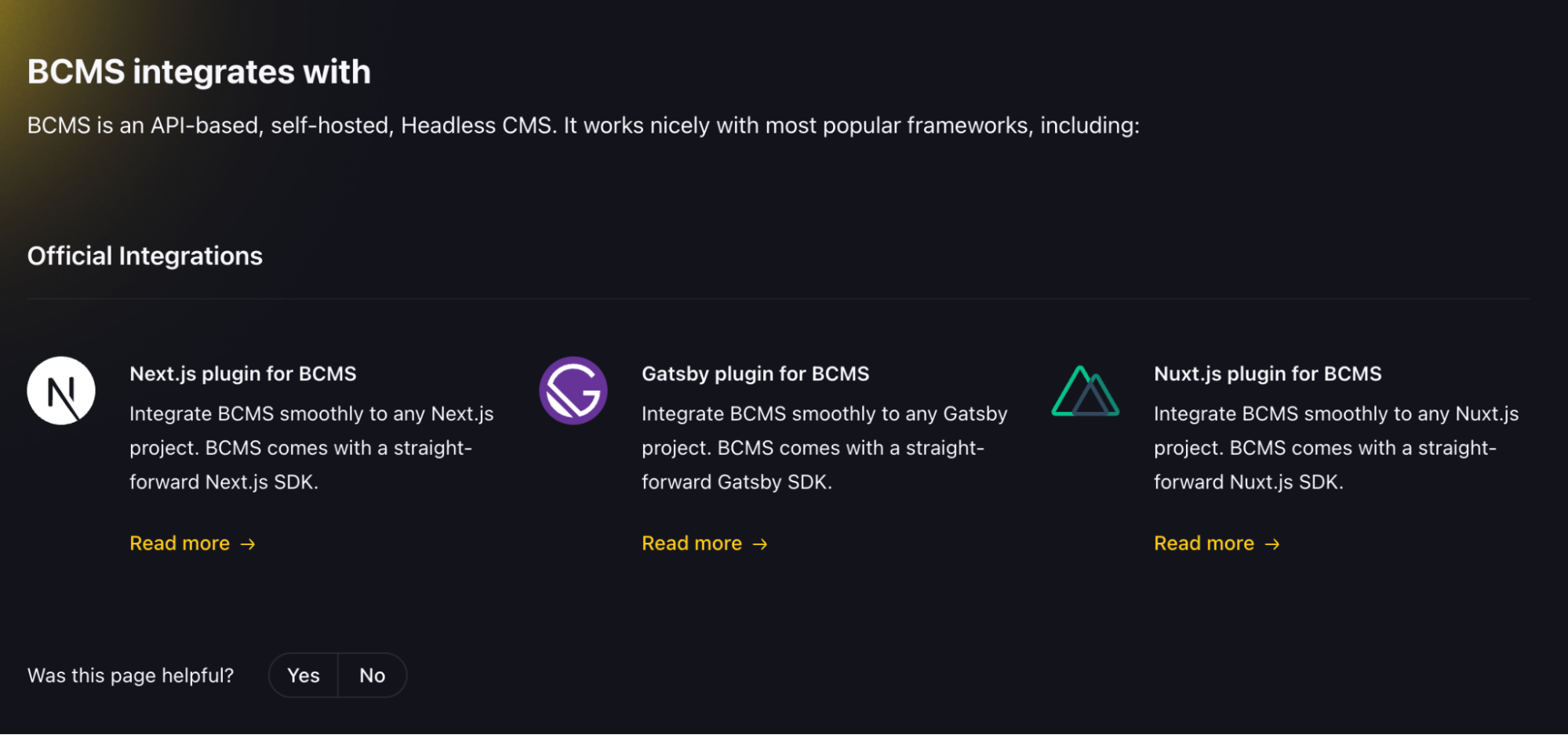This screenshot has height=735, width=1568.
Task: Click the "Official Integrations" section heading
Action: (145, 257)
